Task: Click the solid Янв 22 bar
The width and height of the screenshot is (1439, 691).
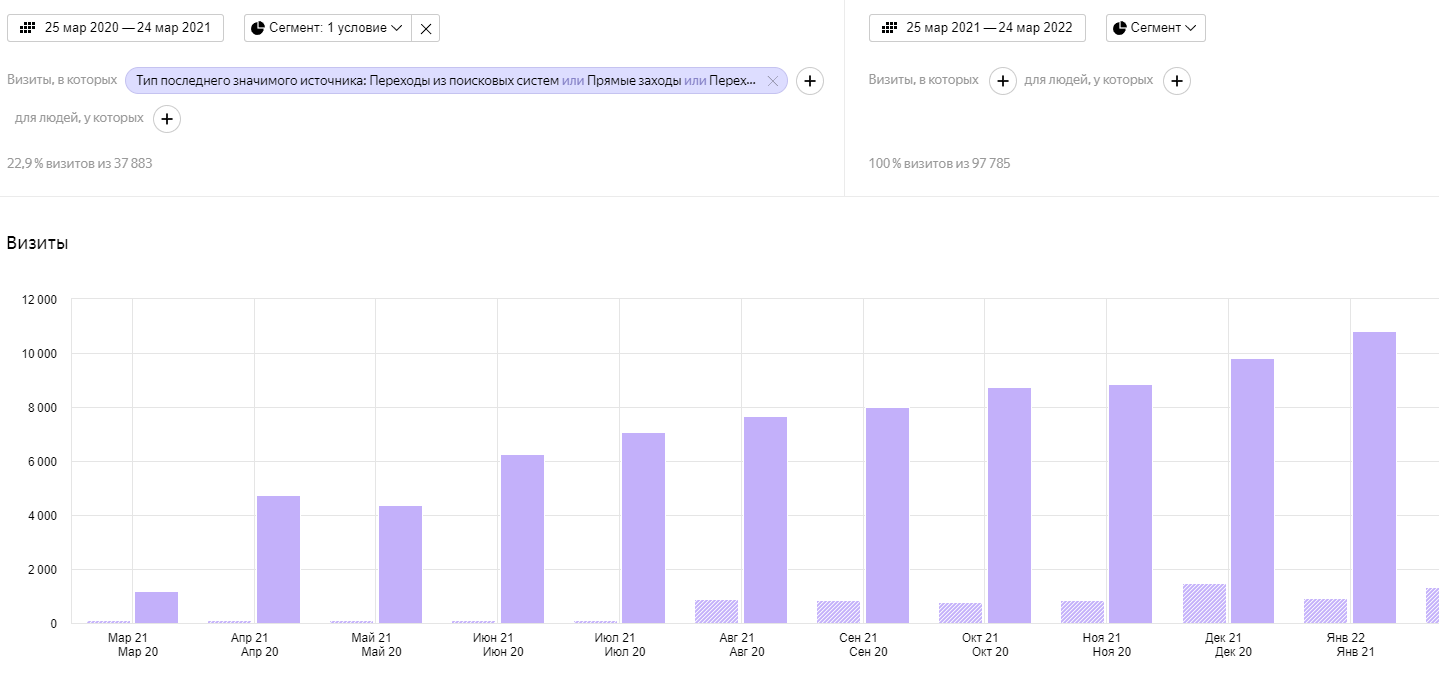Action: (x=1374, y=478)
